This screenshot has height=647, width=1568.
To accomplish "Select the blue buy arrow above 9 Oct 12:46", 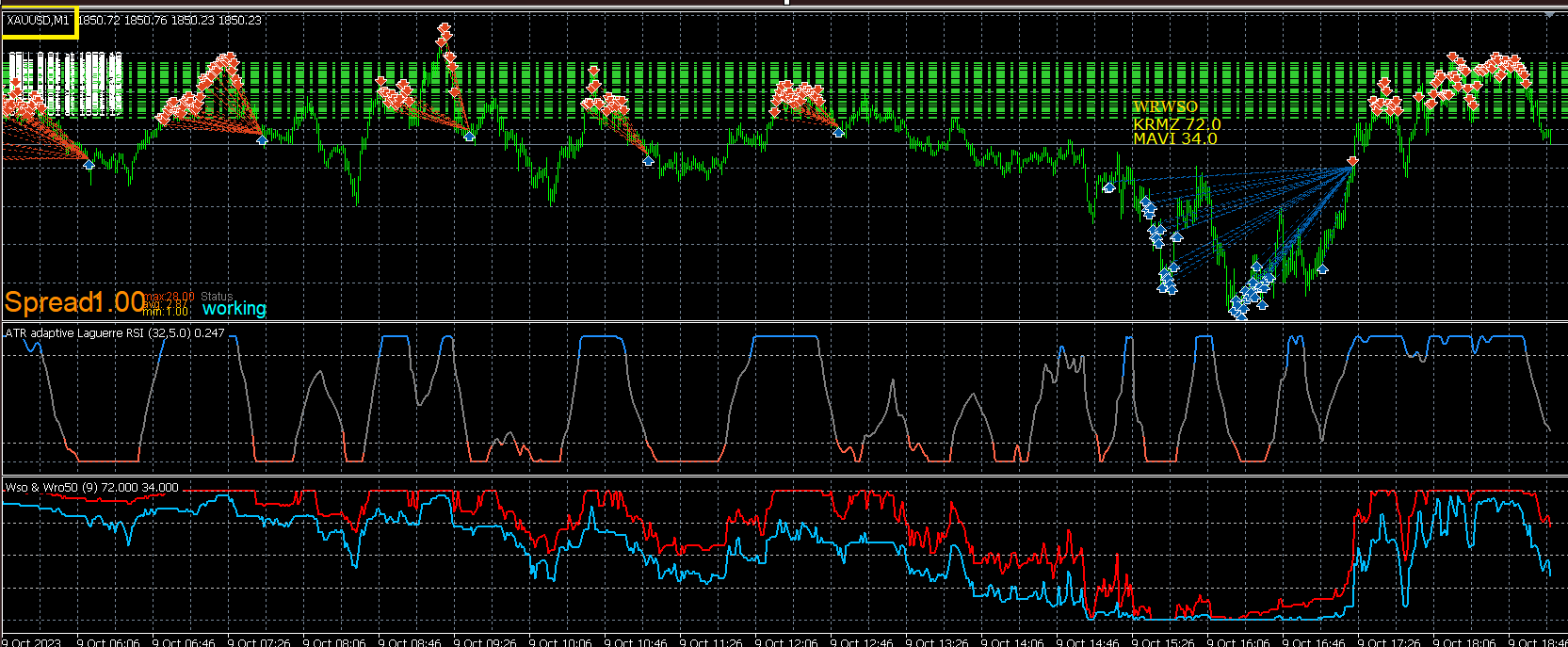I will click(x=838, y=133).
